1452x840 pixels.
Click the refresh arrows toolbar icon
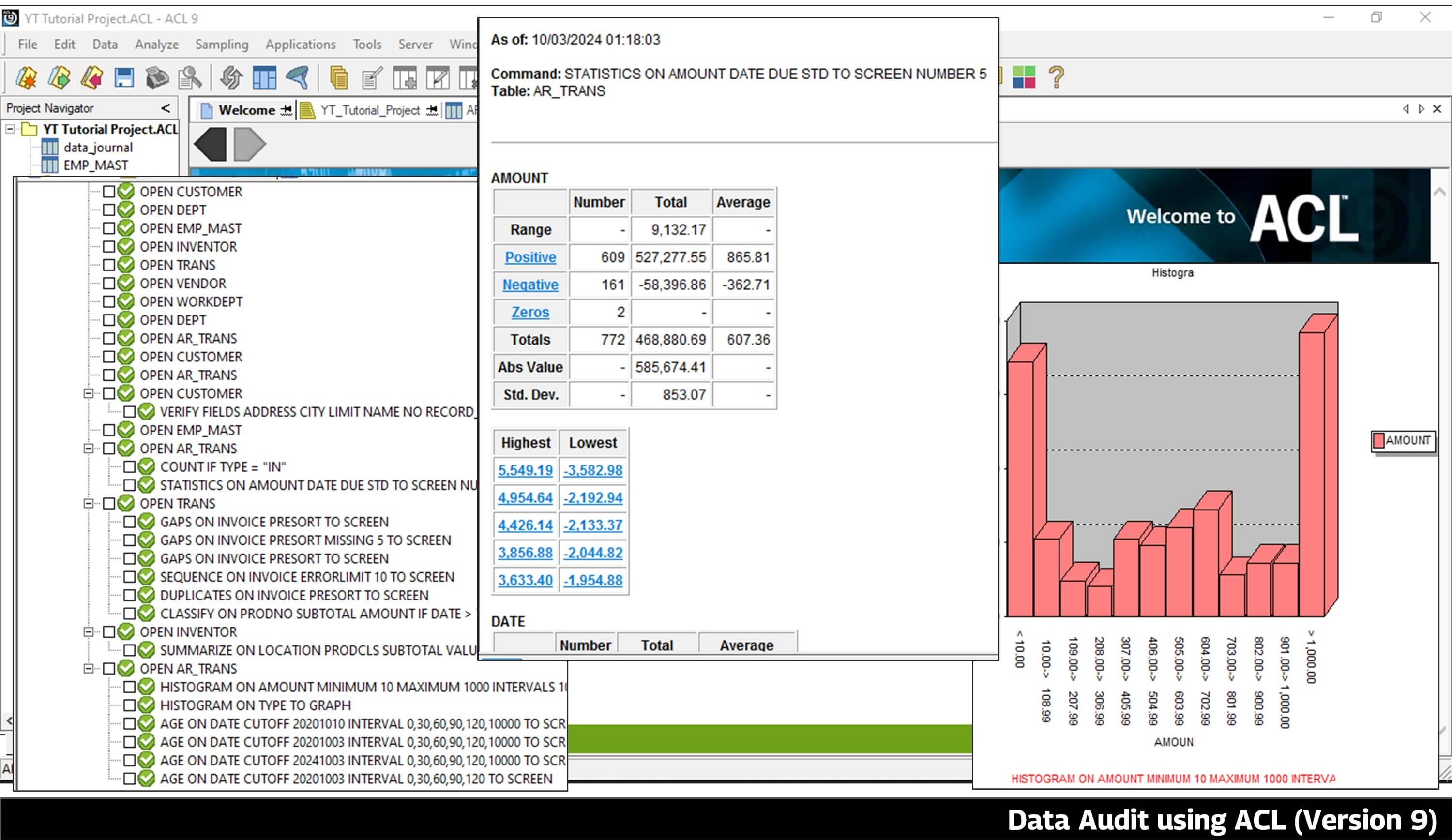coord(231,77)
